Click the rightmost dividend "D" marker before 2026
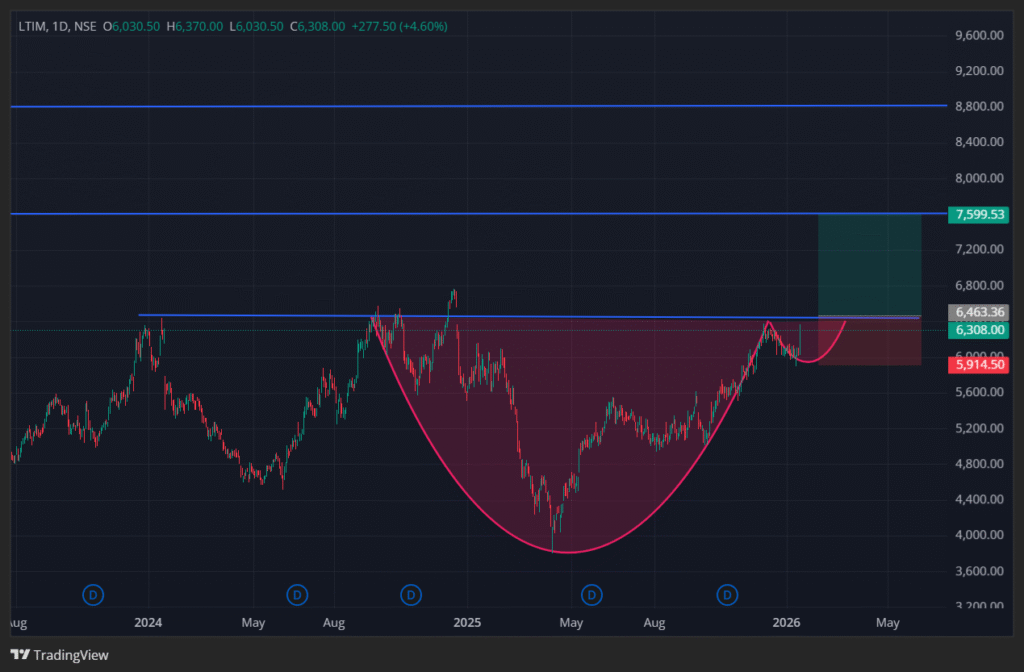Screen dimensions: 1024x672 727,595
